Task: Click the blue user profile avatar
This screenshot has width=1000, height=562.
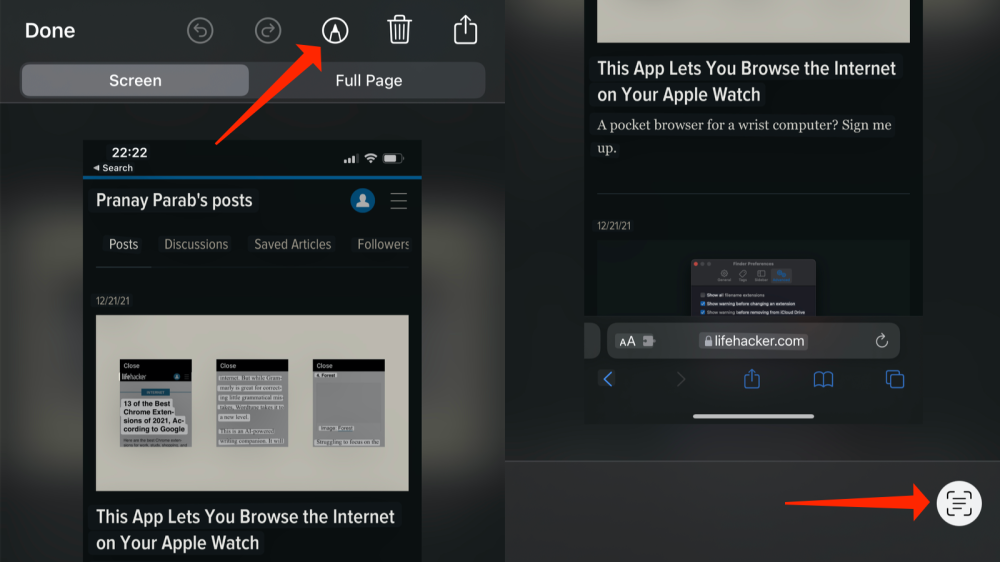Action: (x=362, y=201)
